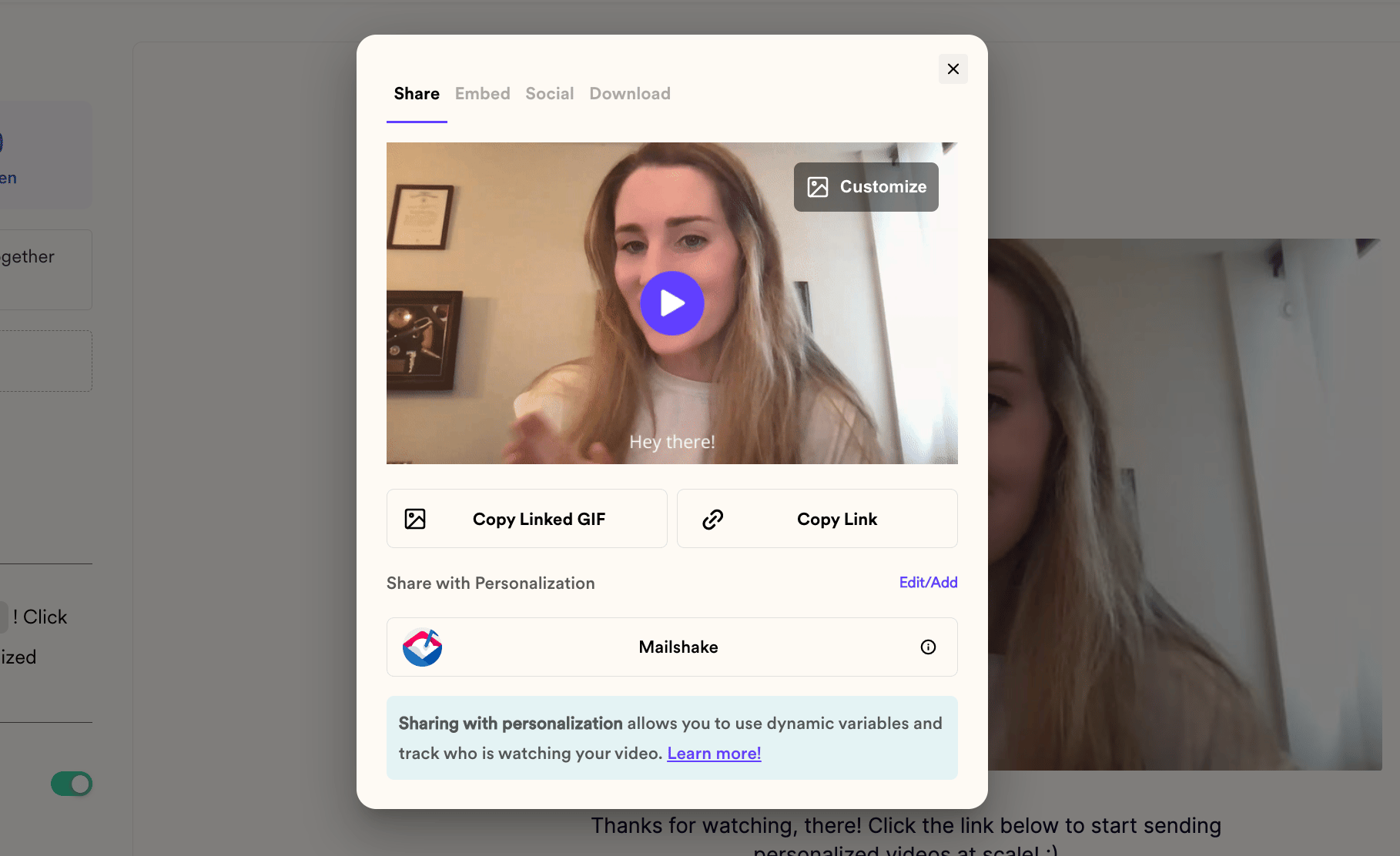1400x856 pixels.
Task: Play the video preview
Action: [672, 303]
